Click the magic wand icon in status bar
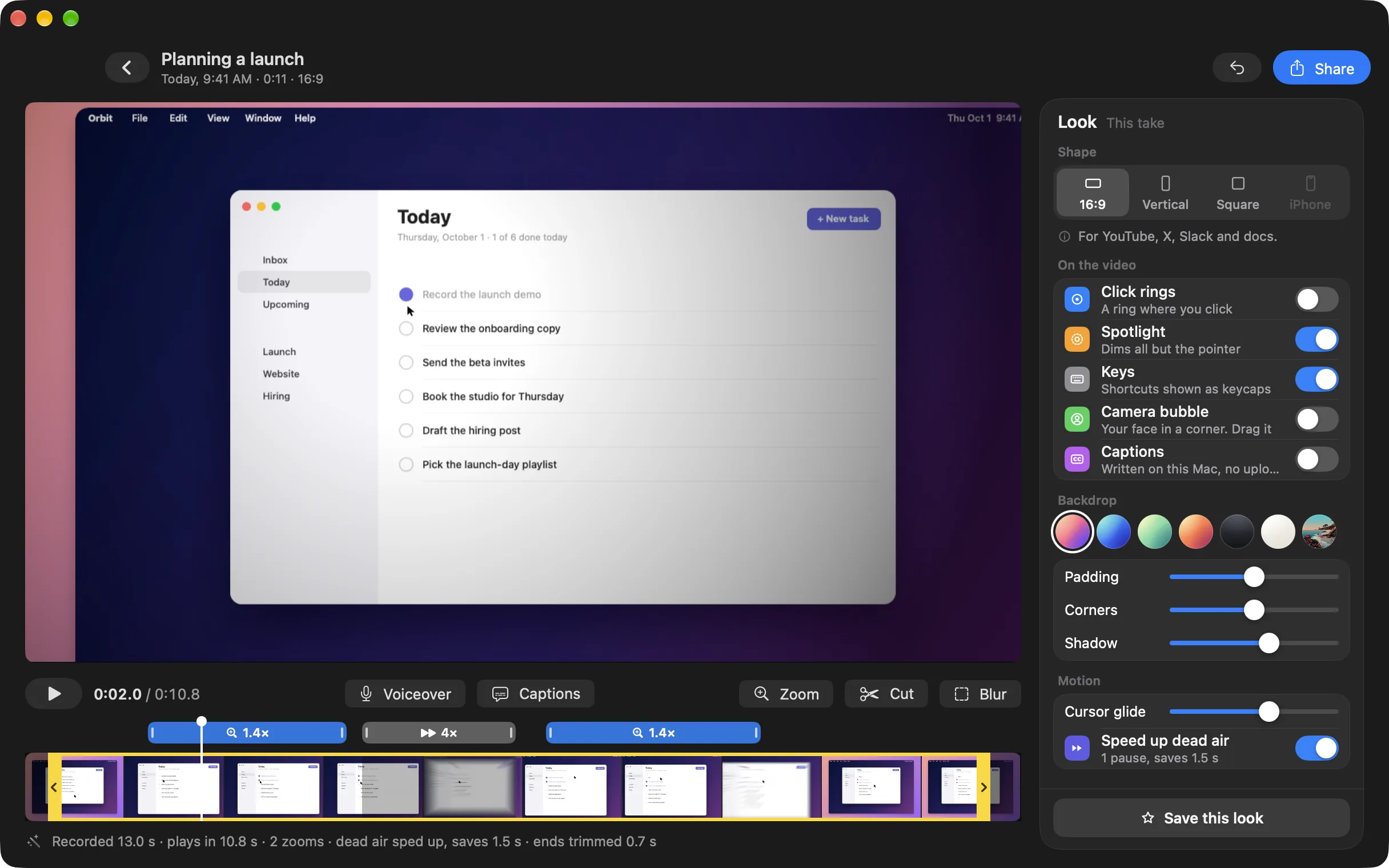Image resolution: width=1389 pixels, height=868 pixels. [34, 842]
